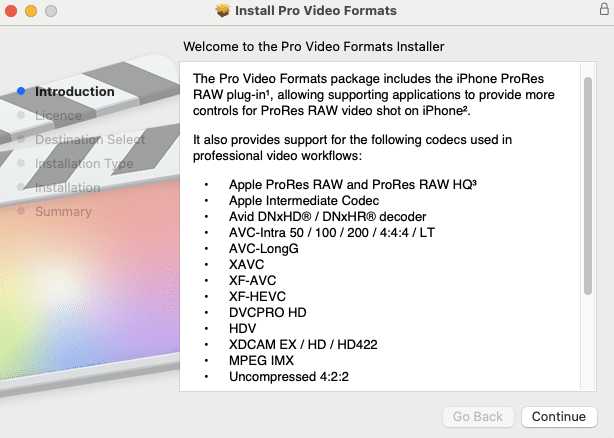The height and width of the screenshot is (438, 614).
Task: Minimize the installer with the yellow button
Action: (32, 11)
